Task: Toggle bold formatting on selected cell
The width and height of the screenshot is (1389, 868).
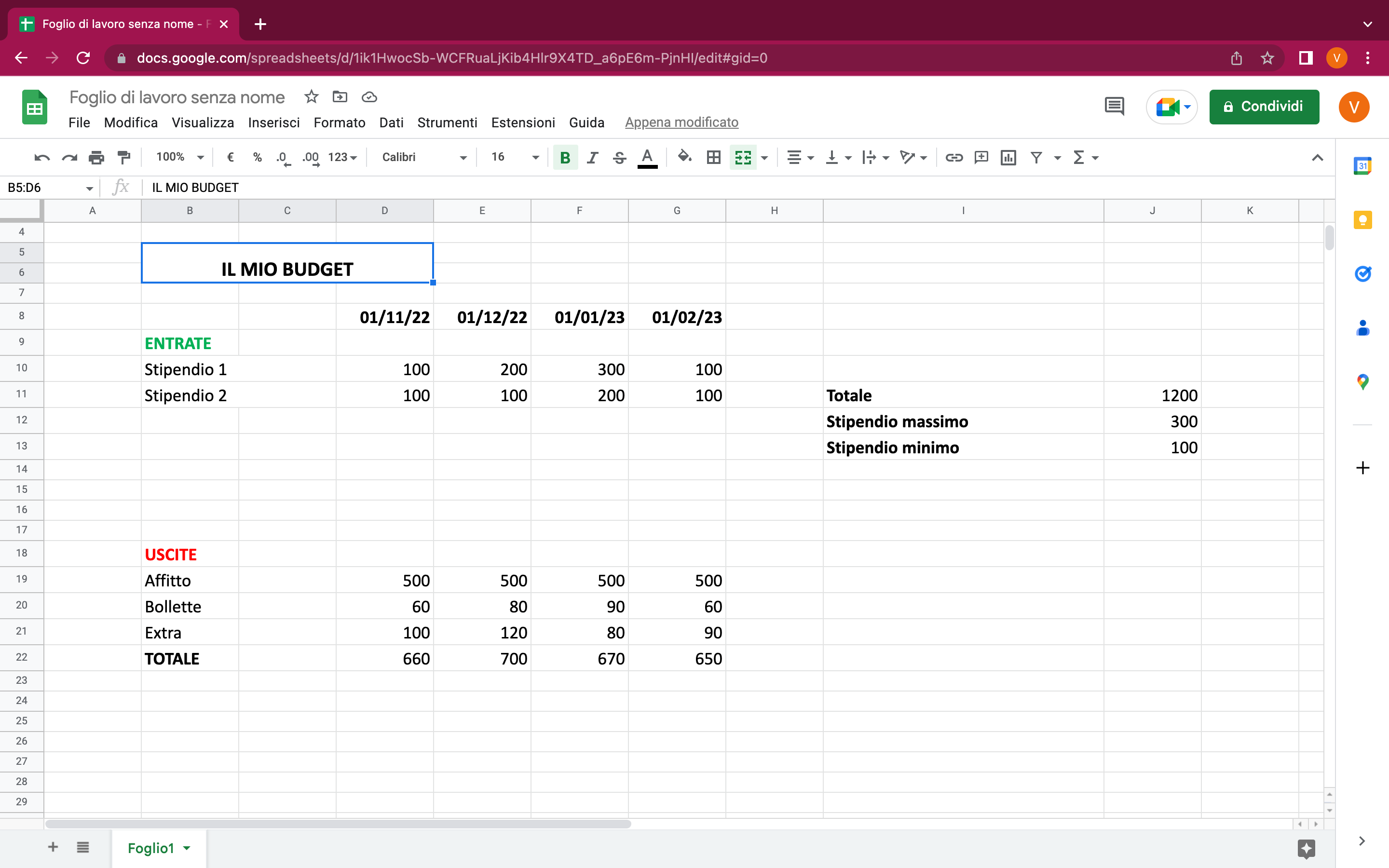Action: 565,157
